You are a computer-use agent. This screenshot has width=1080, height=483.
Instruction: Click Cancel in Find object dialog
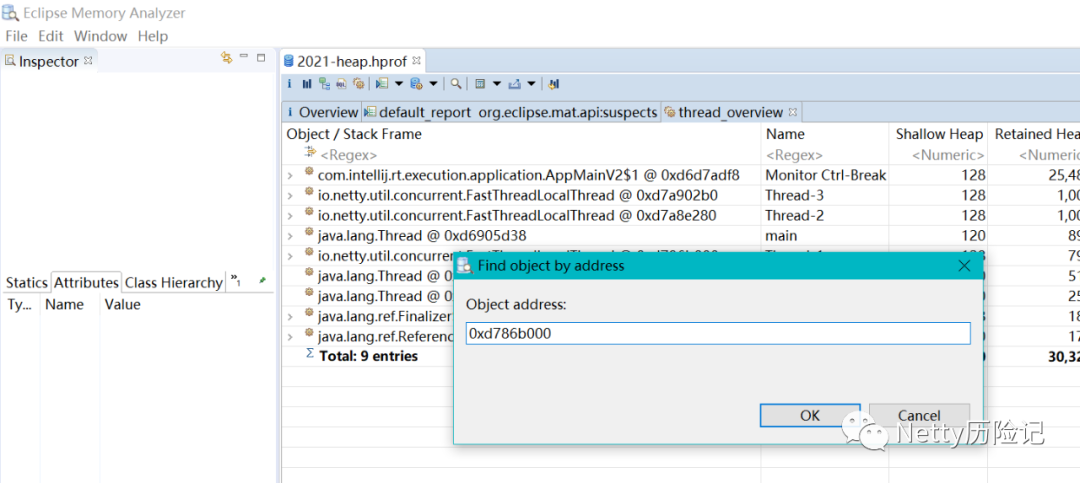tap(920, 415)
